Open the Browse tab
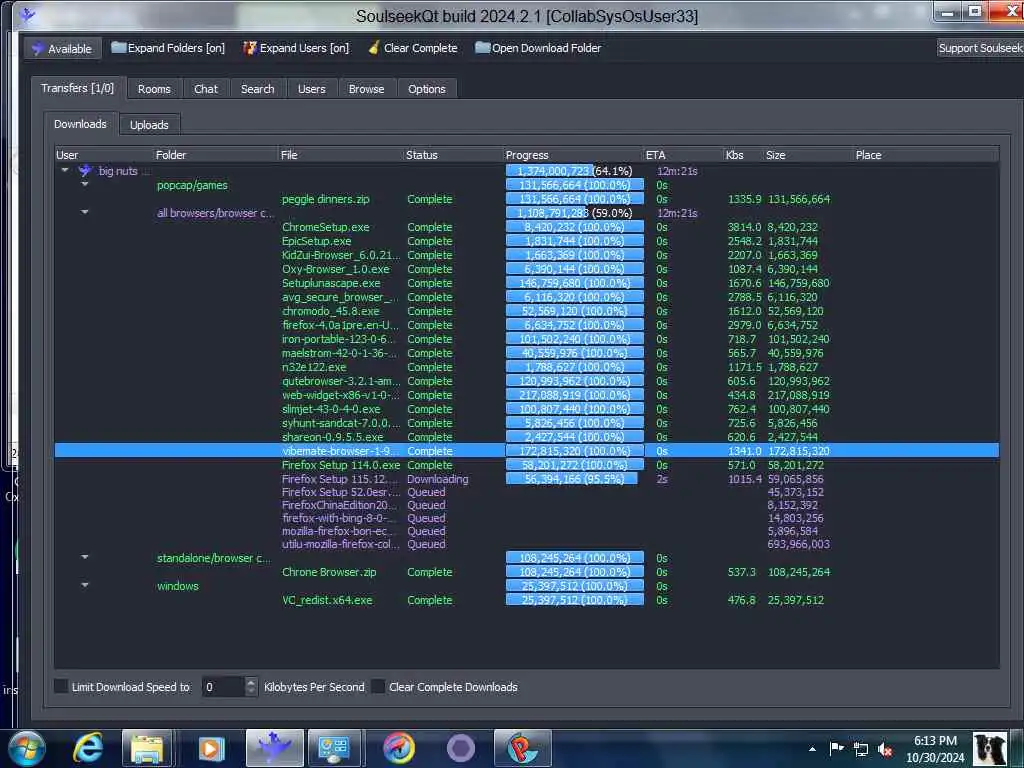 (x=366, y=89)
